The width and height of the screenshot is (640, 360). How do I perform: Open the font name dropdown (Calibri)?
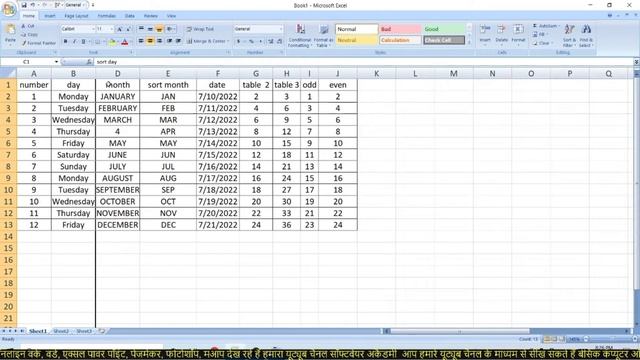93,29
